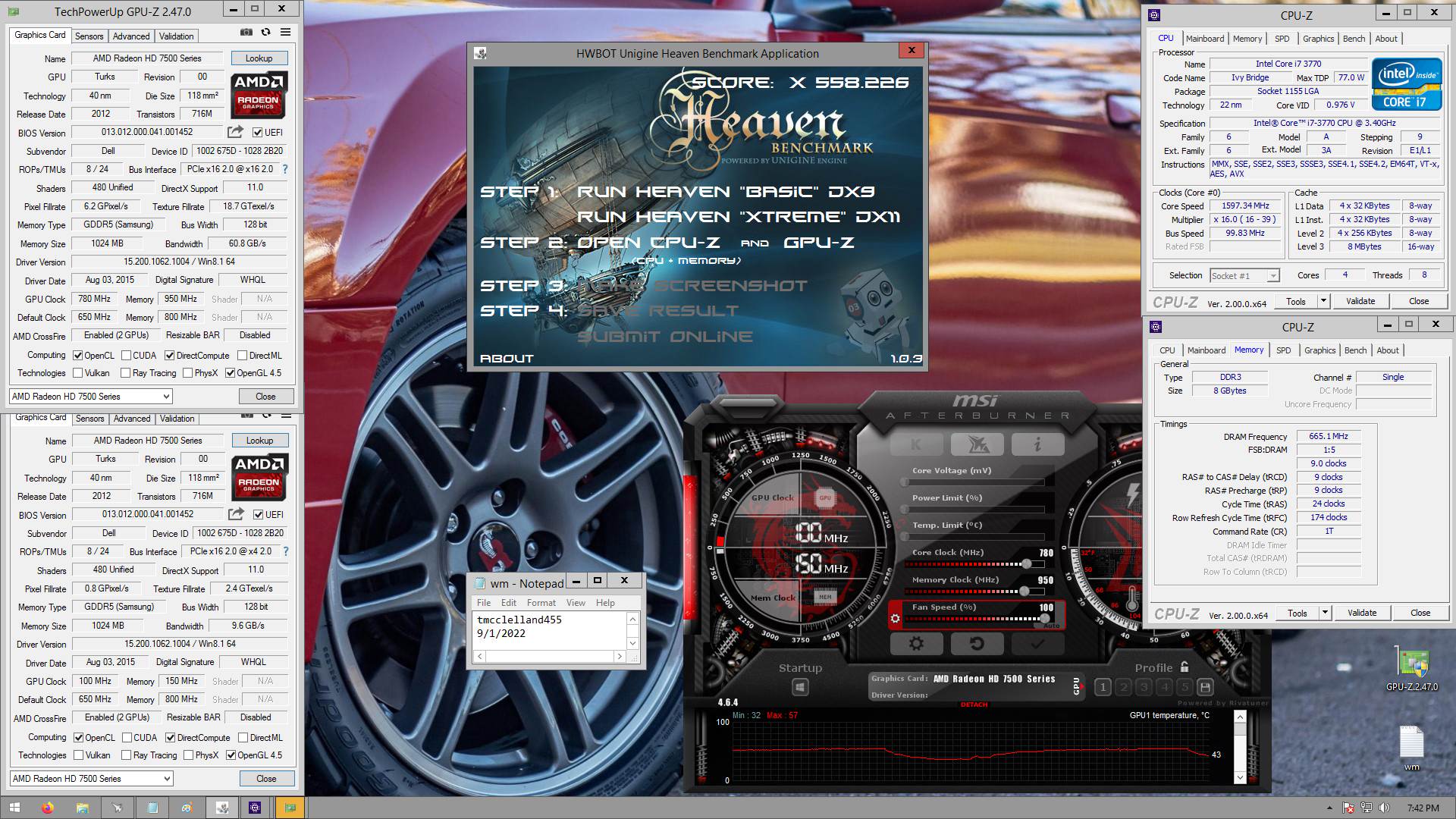Toggle the PhysX checkbox in lower GPU-Z
The height and width of the screenshot is (819, 1456).
(187, 755)
